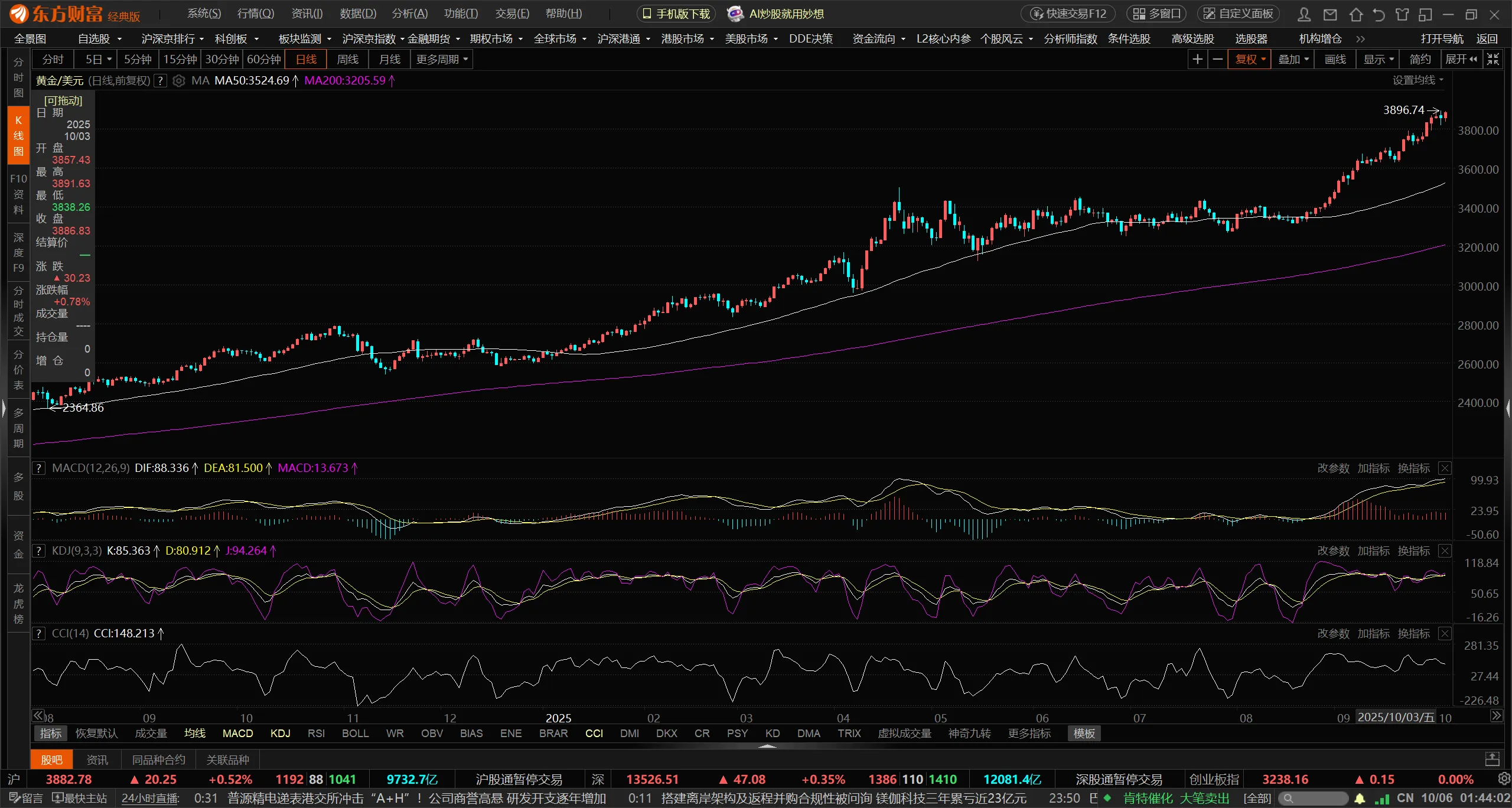Switch to the 周线 period tab

click(x=347, y=59)
